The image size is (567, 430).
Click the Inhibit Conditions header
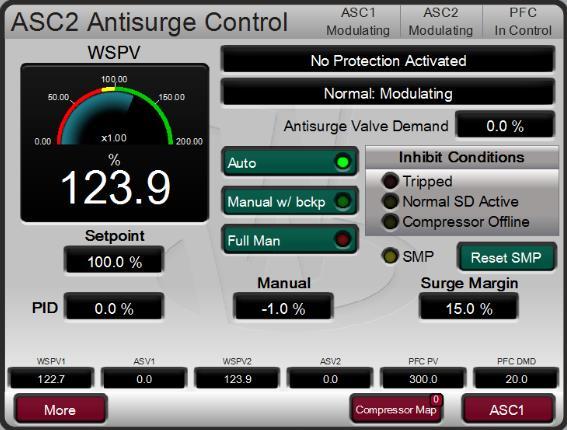tap(462, 157)
